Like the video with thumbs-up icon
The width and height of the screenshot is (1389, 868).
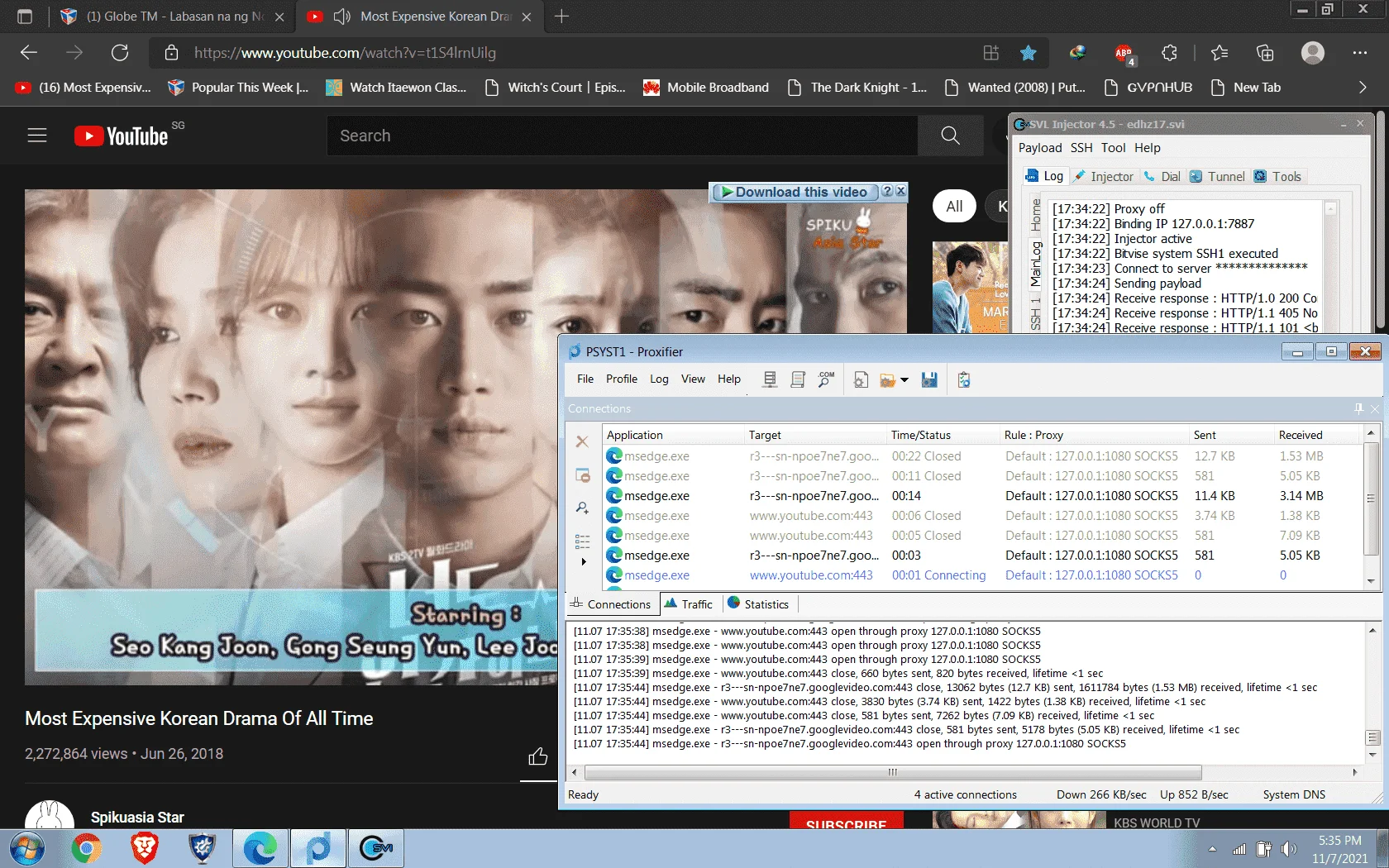pos(538,756)
